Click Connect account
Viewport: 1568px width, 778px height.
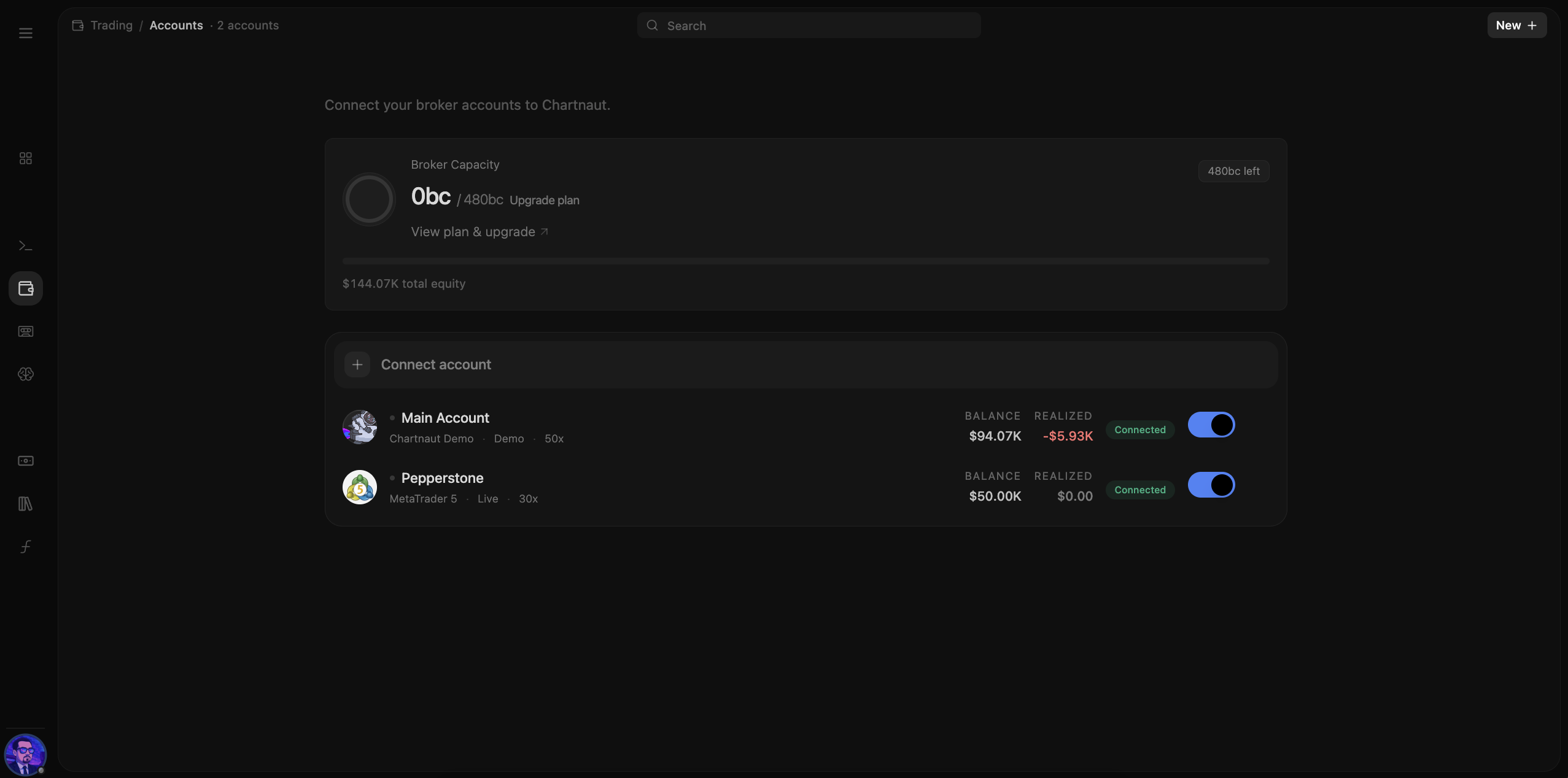point(805,364)
